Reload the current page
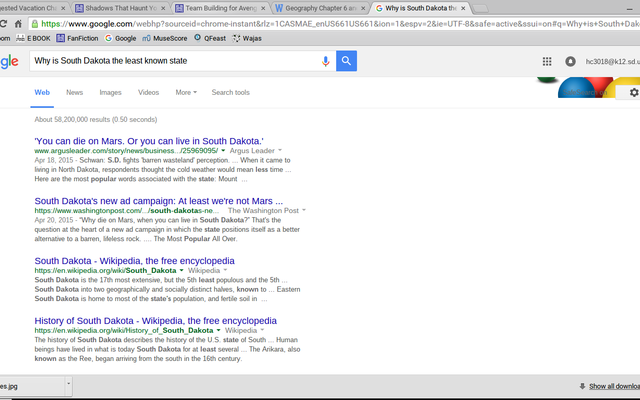 (3, 24)
